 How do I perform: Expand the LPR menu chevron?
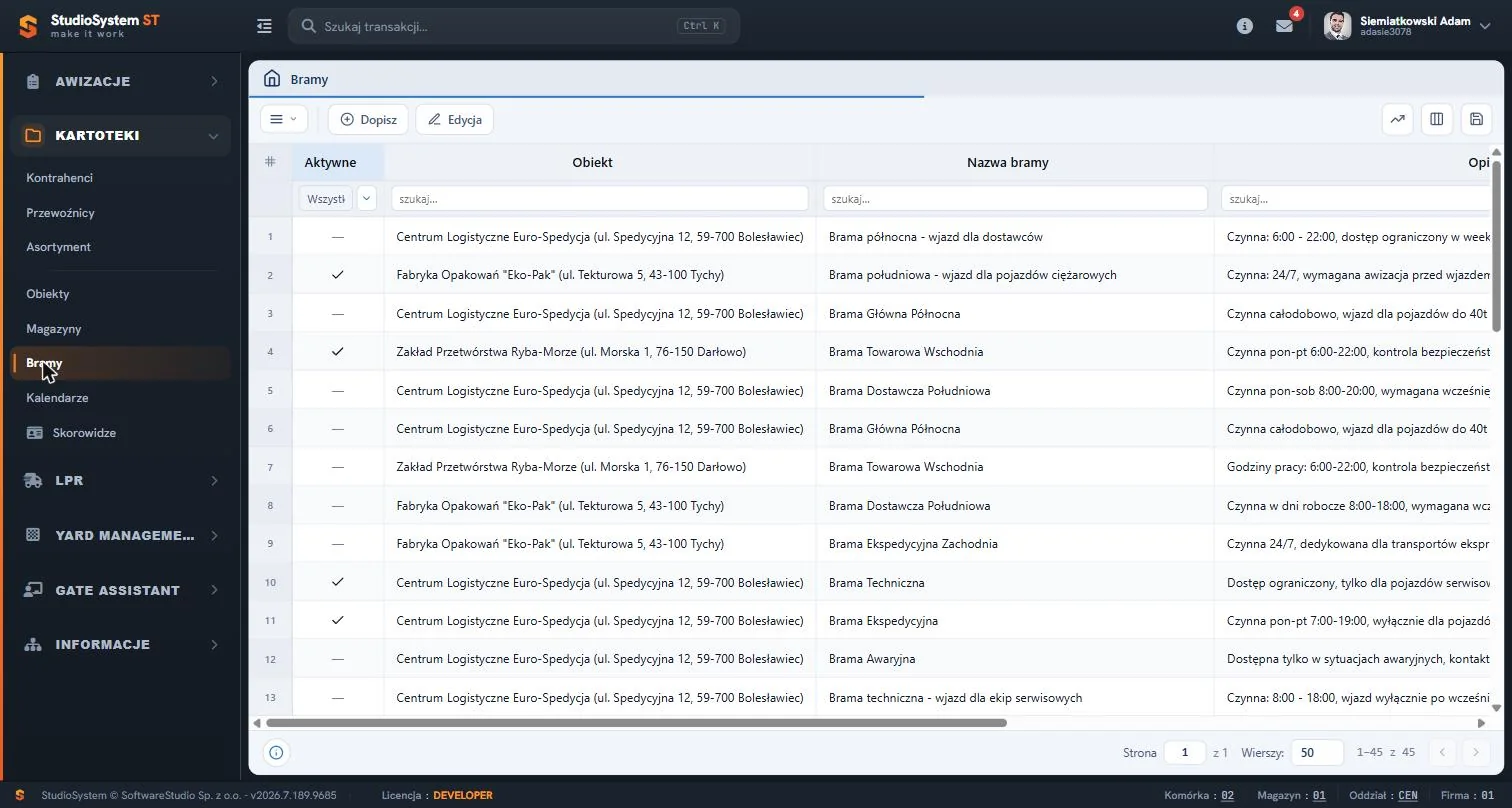click(214, 481)
